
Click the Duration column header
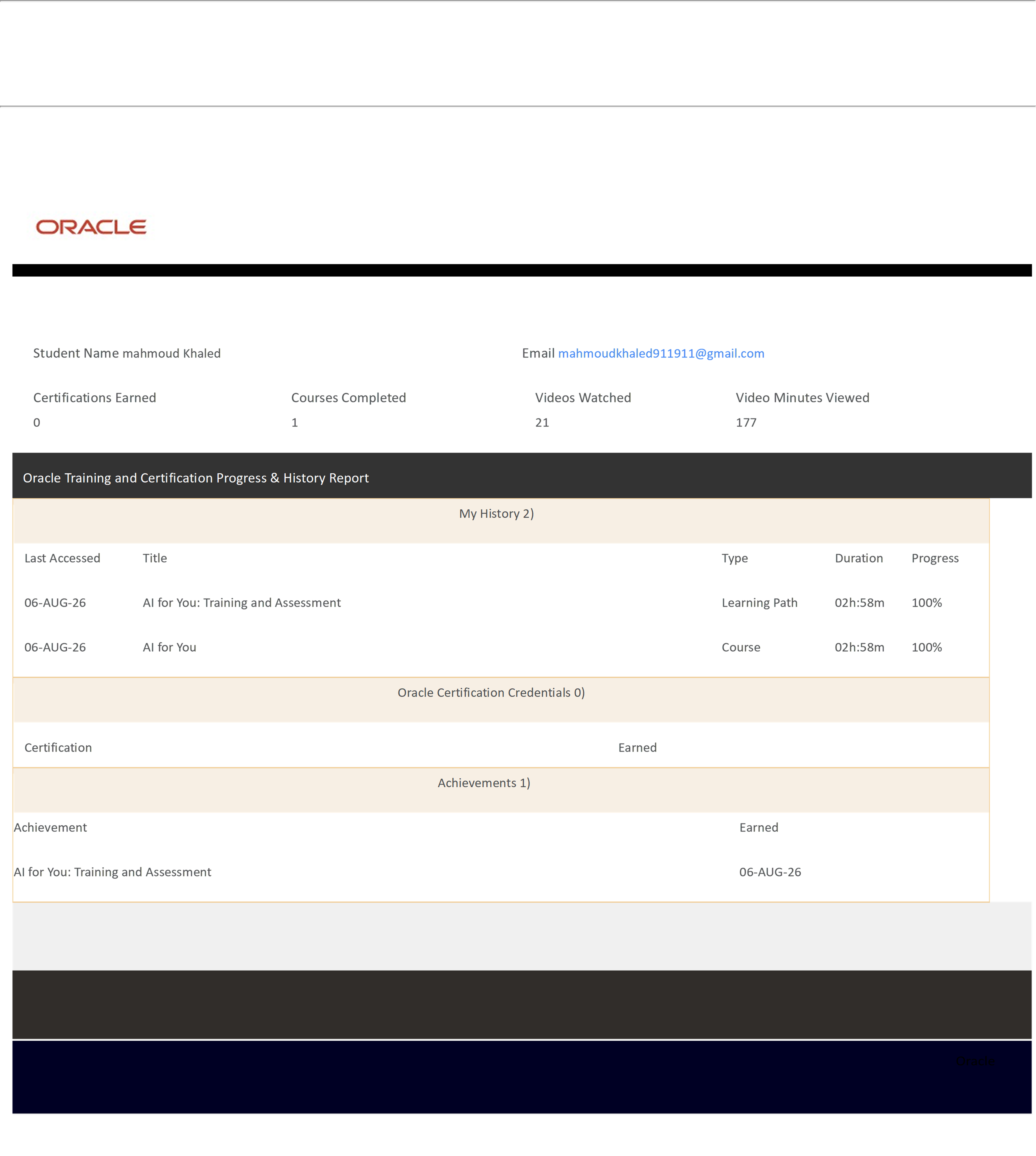coord(859,558)
